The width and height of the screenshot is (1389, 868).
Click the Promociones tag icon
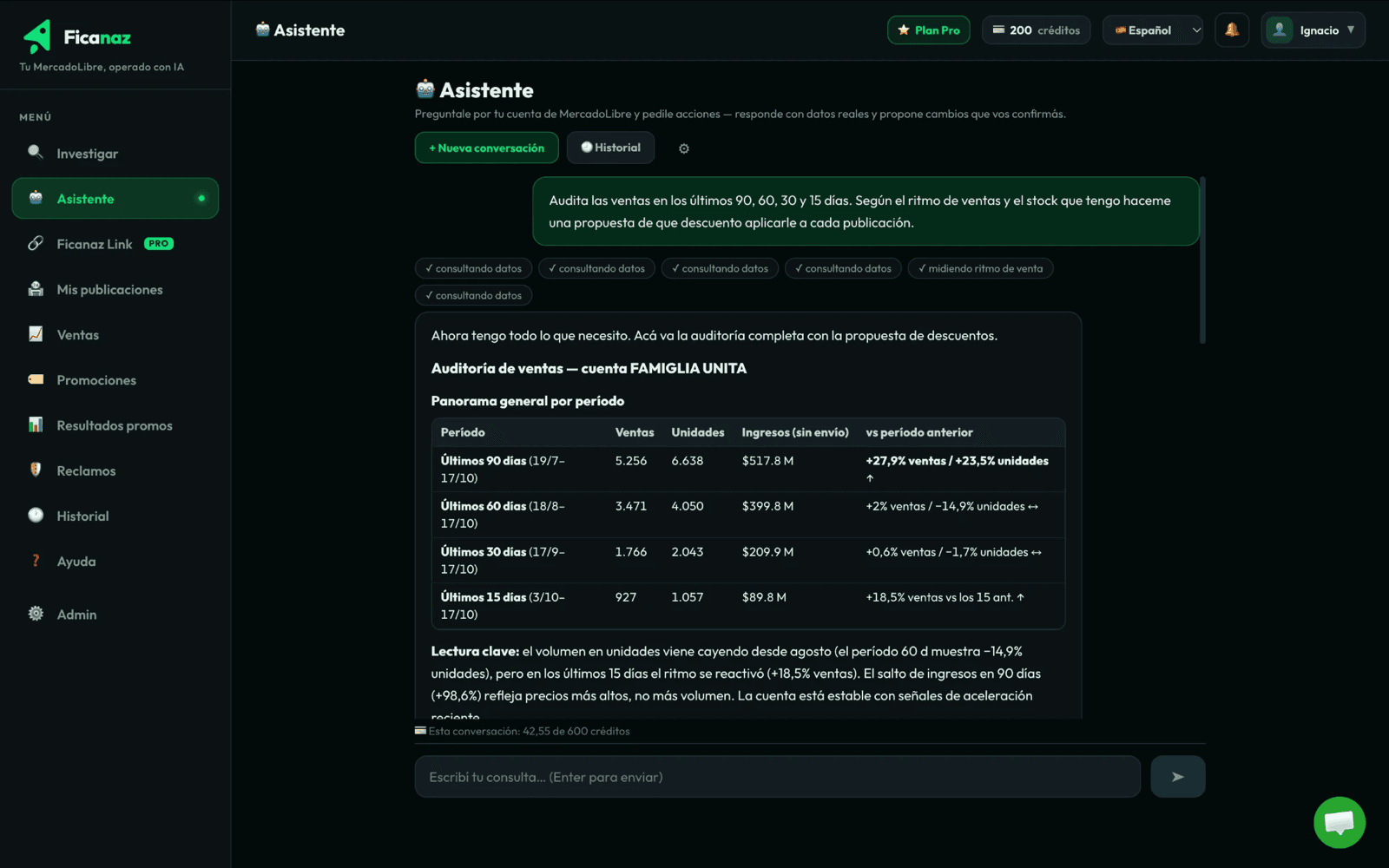pos(36,379)
